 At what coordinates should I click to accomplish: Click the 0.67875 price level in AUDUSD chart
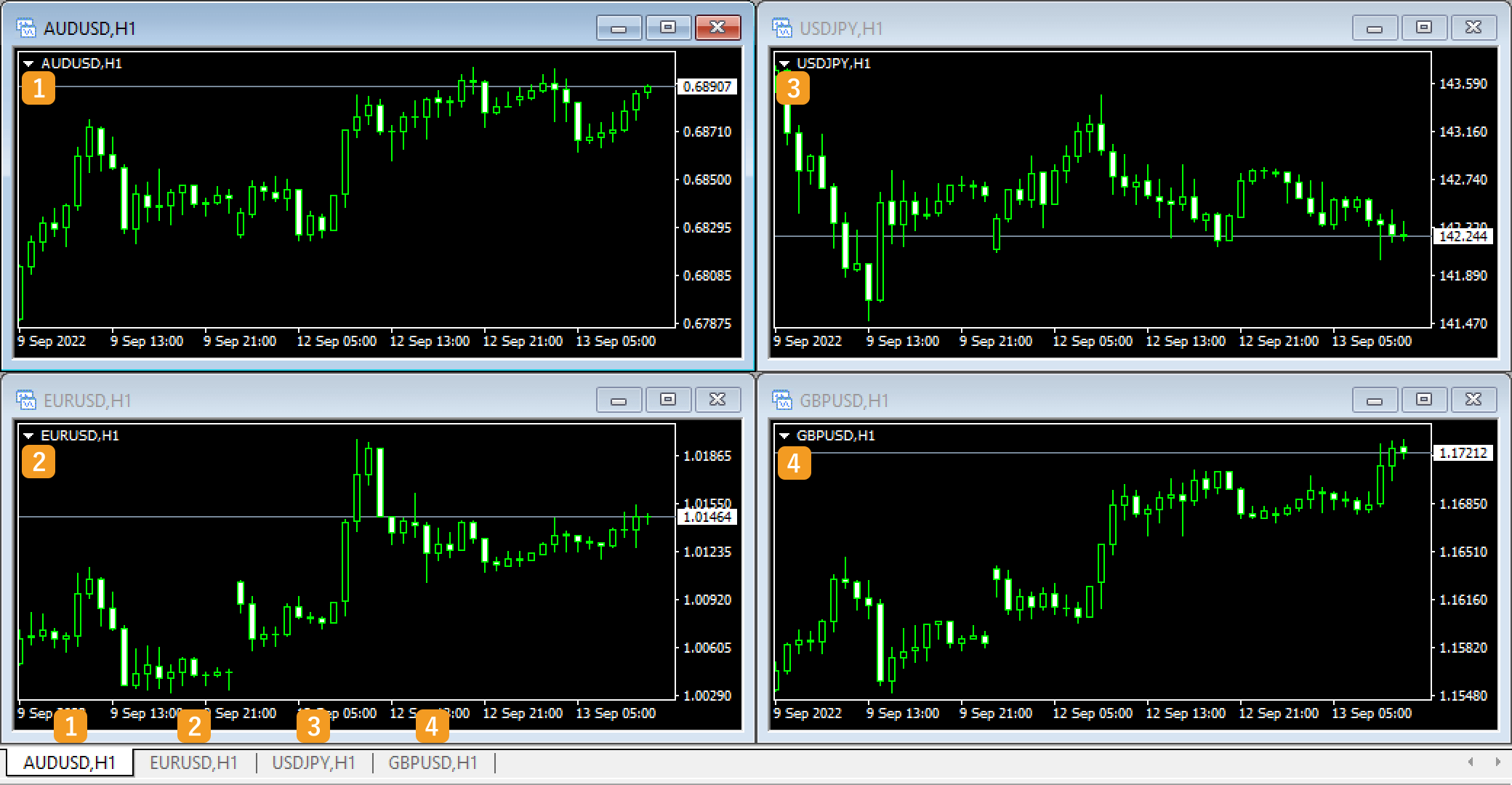tap(707, 323)
